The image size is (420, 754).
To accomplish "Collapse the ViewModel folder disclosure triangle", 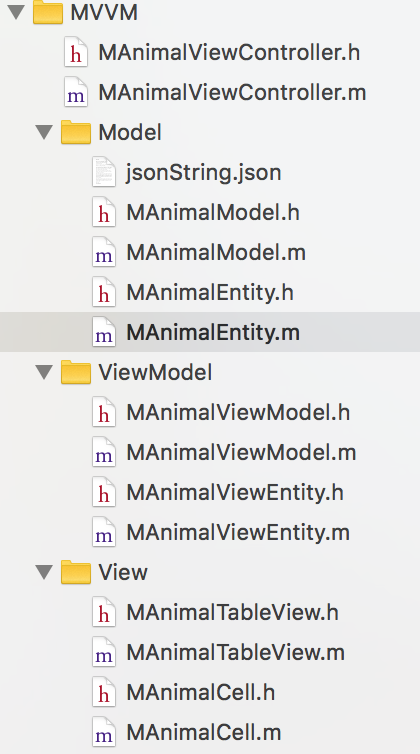I will (44, 372).
